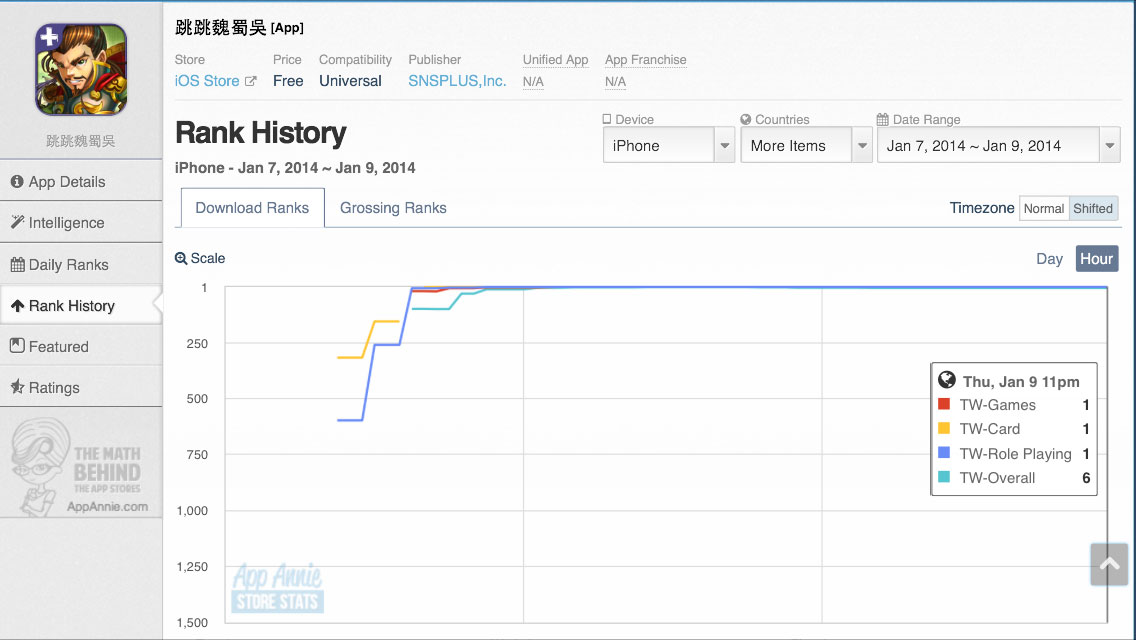Click the globe icon in chart tooltip
1136x640 pixels.
[946, 380]
